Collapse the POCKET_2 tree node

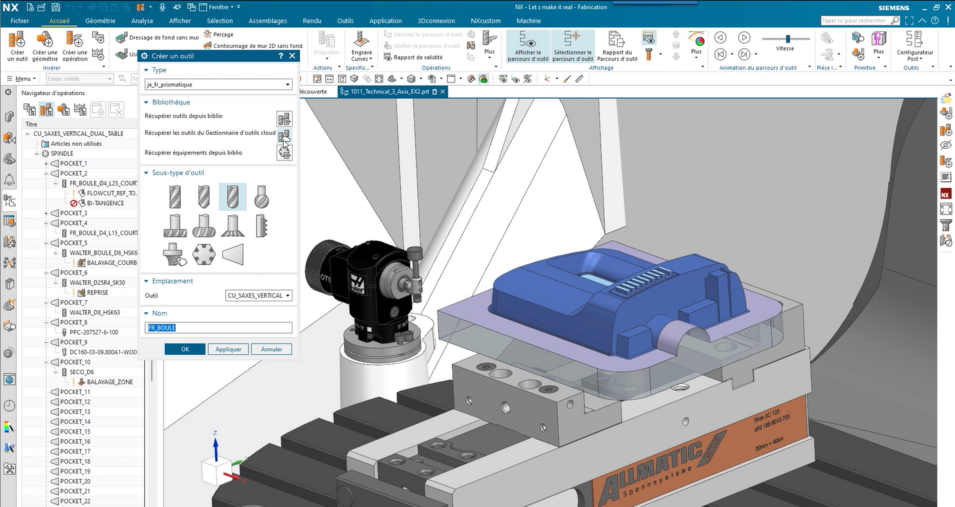pyautogui.click(x=46, y=174)
